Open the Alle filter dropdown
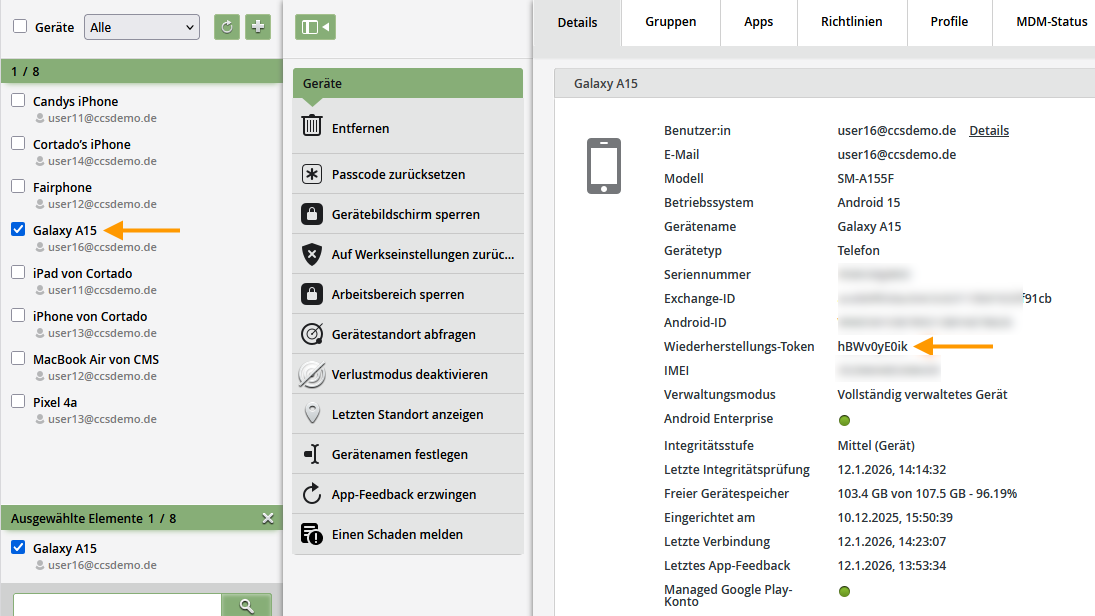1095x616 pixels. (140, 26)
